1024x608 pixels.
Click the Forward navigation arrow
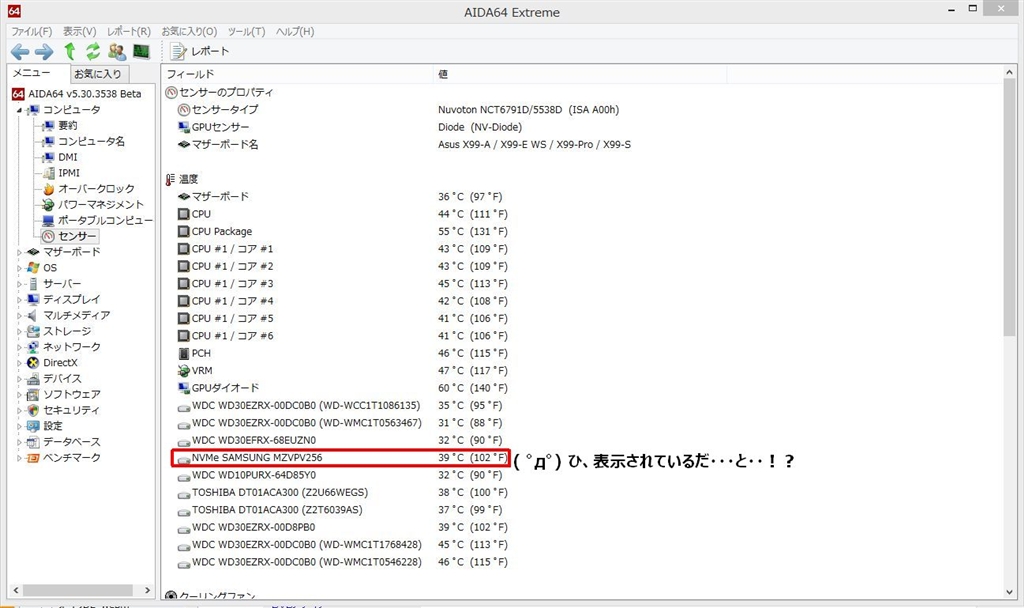coord(44,52)
